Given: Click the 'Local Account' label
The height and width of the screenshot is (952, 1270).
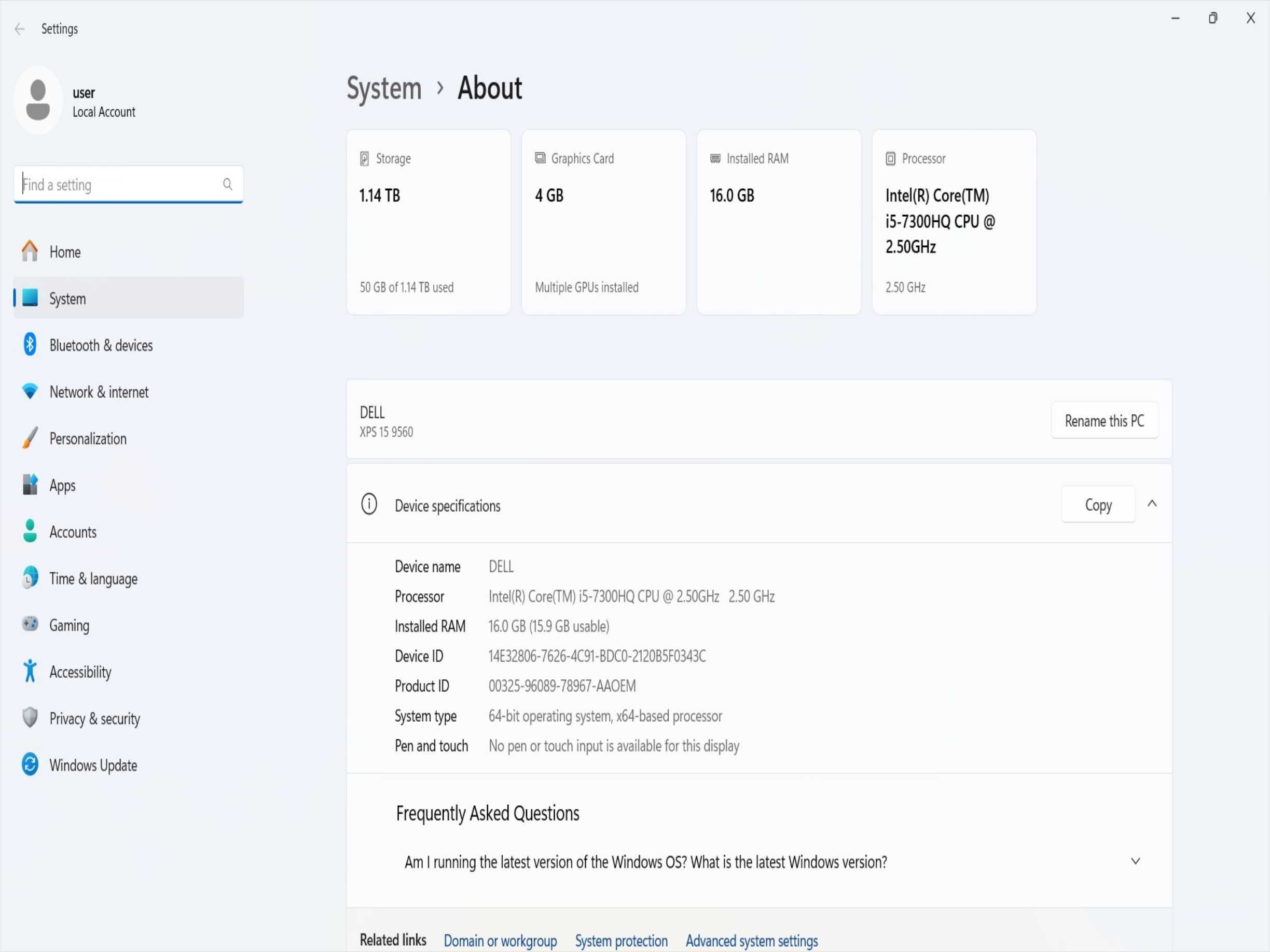Looking at the screenshot, I should pos(104,112).
